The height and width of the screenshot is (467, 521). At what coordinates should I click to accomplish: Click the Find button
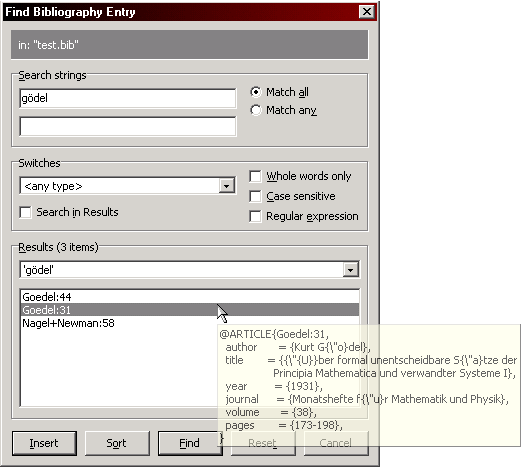tap(190, 443)
